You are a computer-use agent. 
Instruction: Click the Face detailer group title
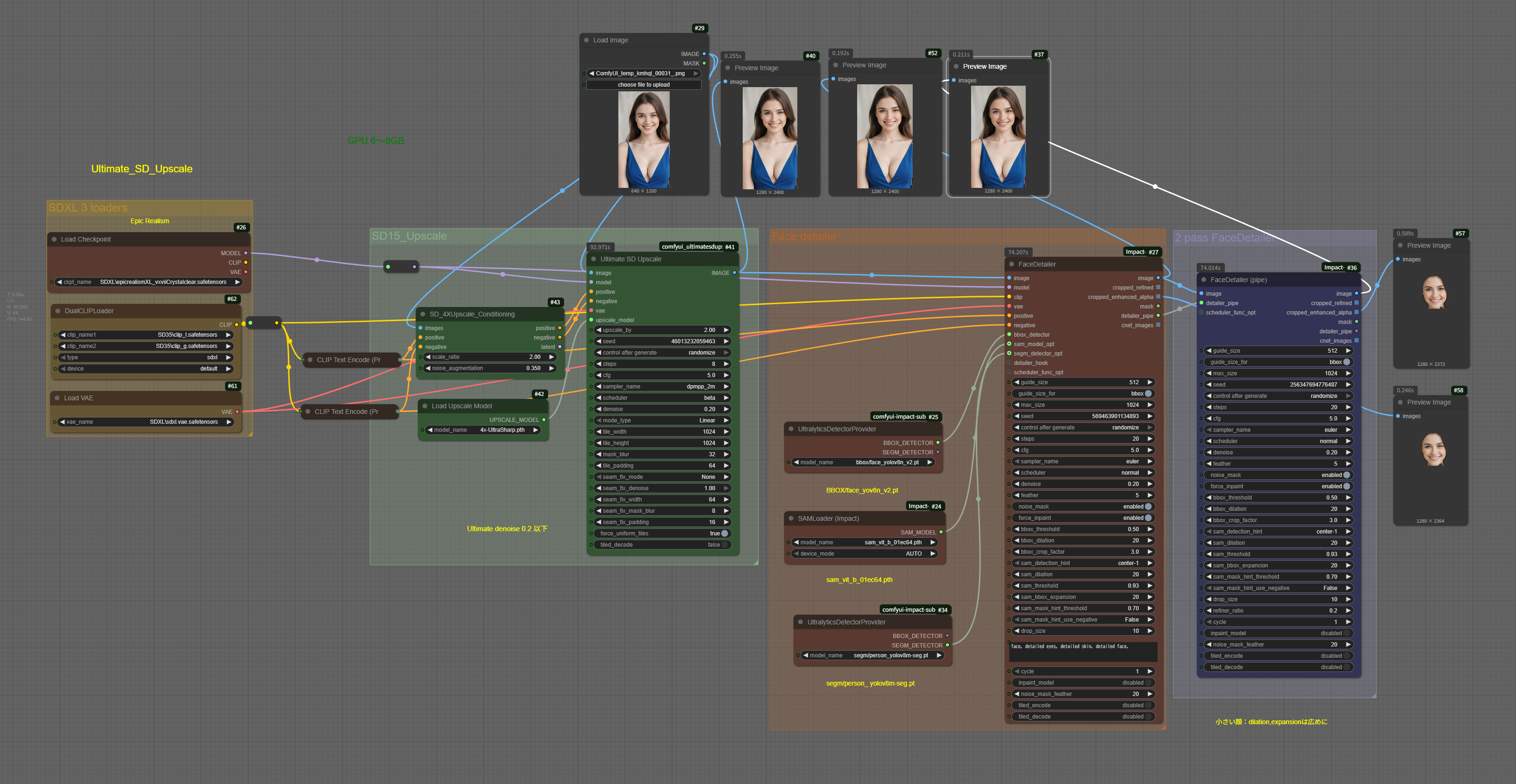click(804, 236)
